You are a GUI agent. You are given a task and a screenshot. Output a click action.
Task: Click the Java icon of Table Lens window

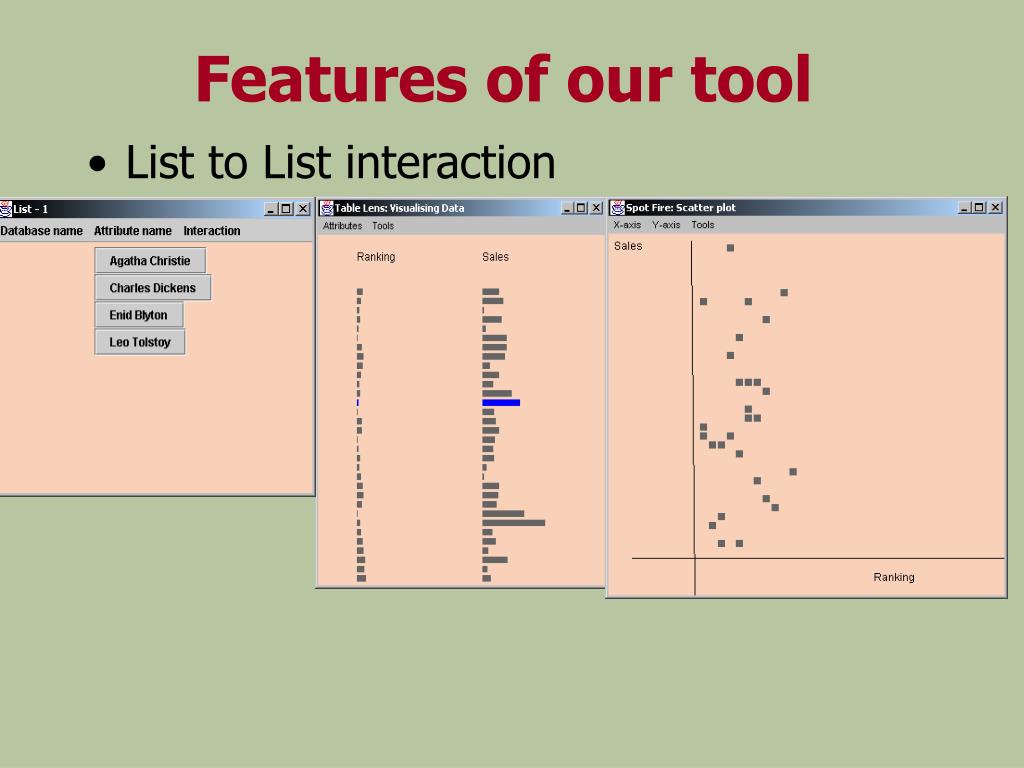[x=327, y=208]
